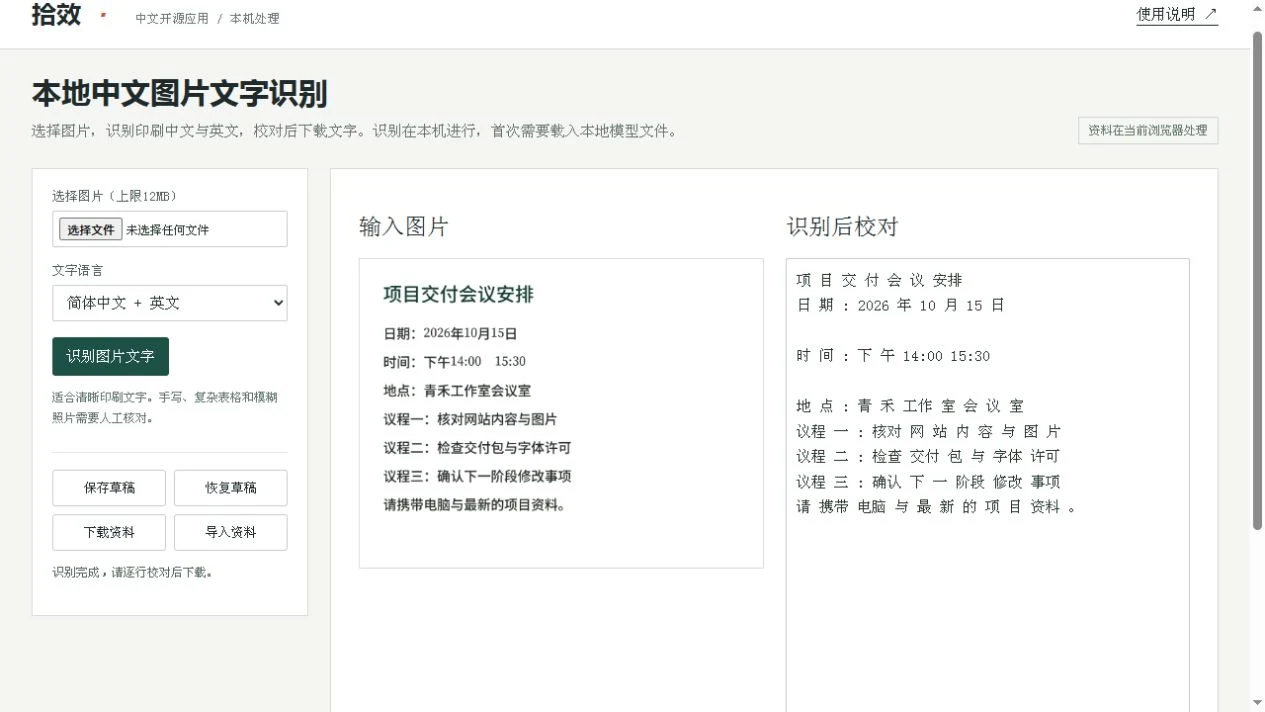Image resolution: width=1265 pixels, height=712 pixels.
Task: Click the 下载资料 button
Action: click(109, 532)
